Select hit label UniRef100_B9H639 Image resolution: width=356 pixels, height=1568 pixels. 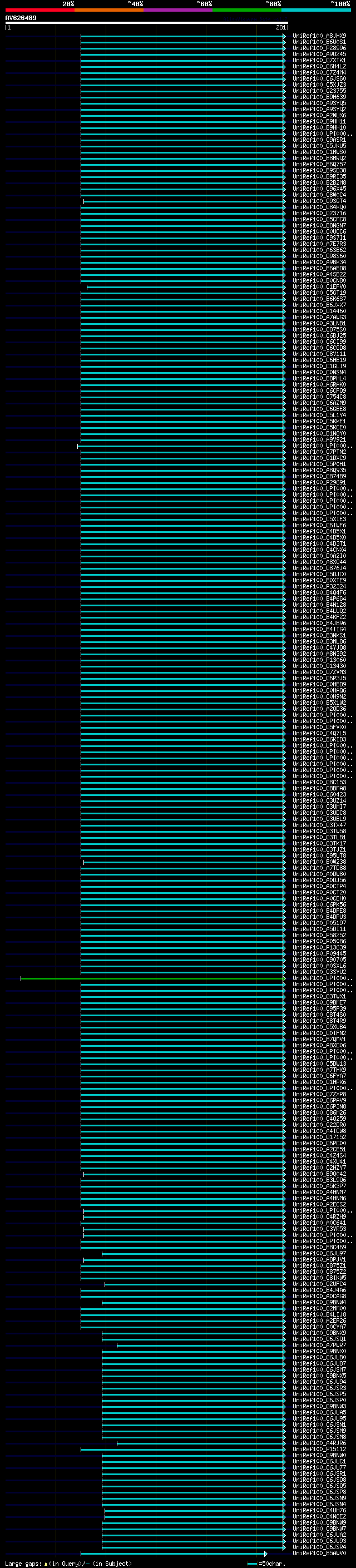tap(319, 97)
